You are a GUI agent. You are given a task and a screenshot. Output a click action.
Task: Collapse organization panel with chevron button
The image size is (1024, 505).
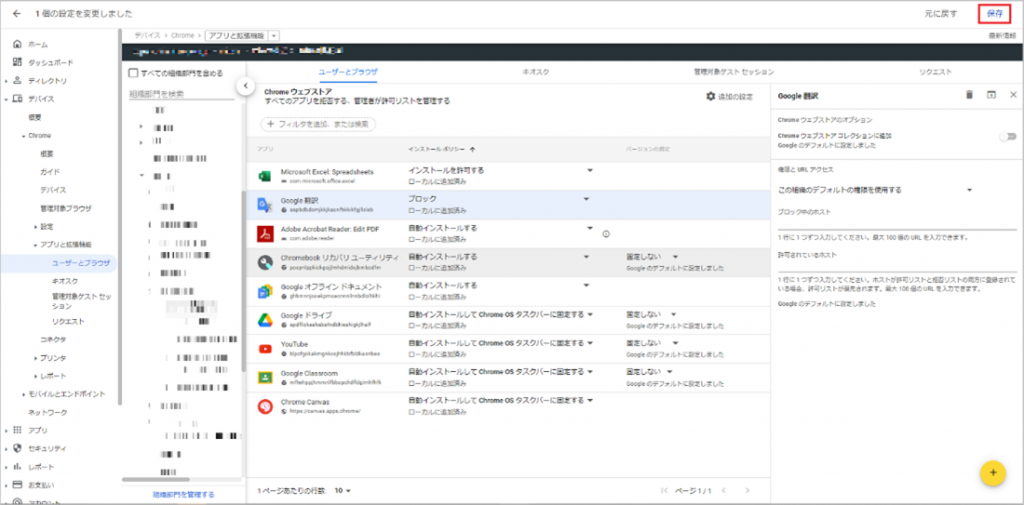click(245, 86)
